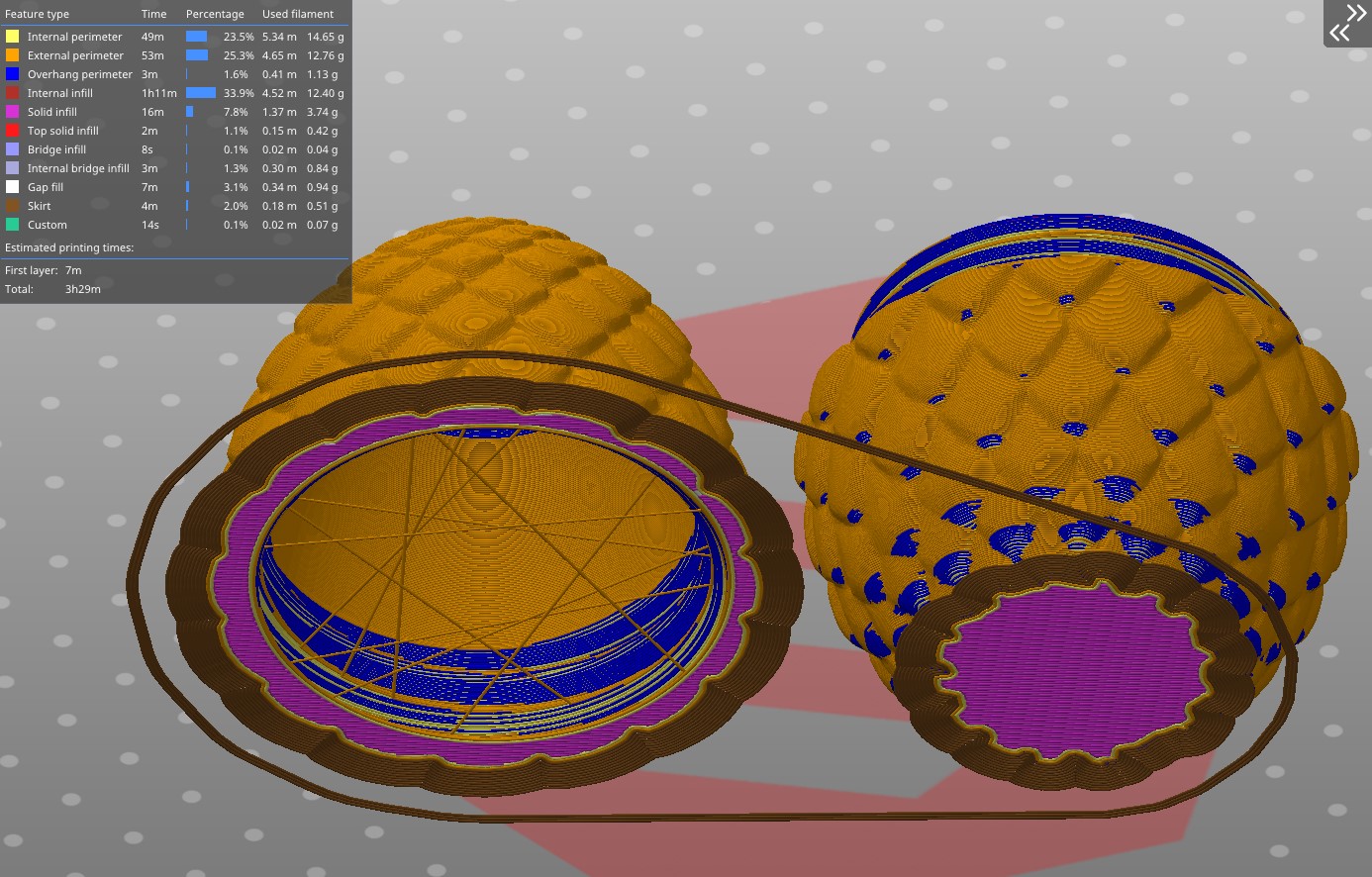
Task: Collapse sidebar with the double-arrow icon
Action: (x=1347, y=23)
